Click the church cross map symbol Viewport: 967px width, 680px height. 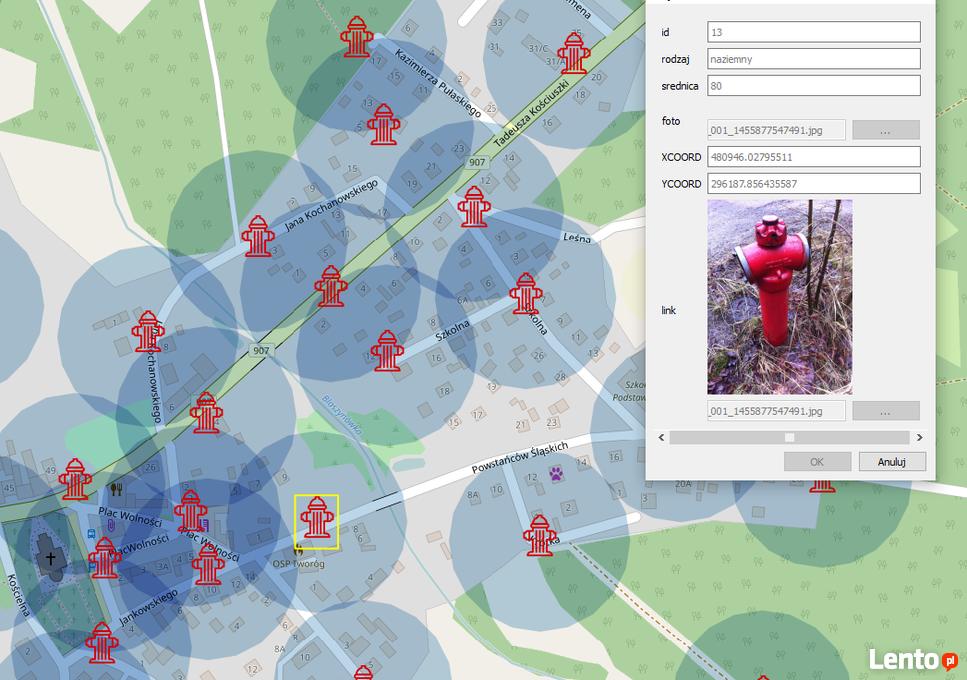coord(51,558)
